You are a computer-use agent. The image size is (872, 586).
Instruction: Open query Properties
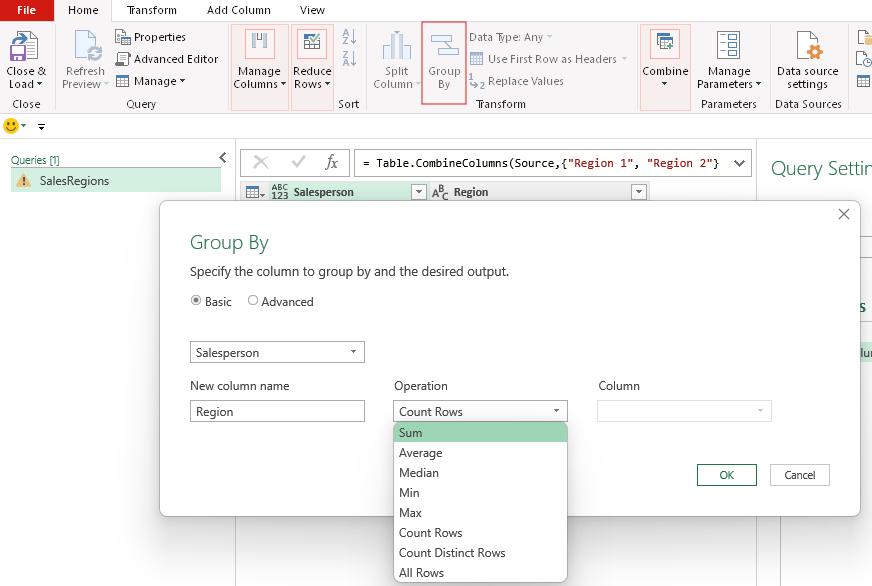150,37
